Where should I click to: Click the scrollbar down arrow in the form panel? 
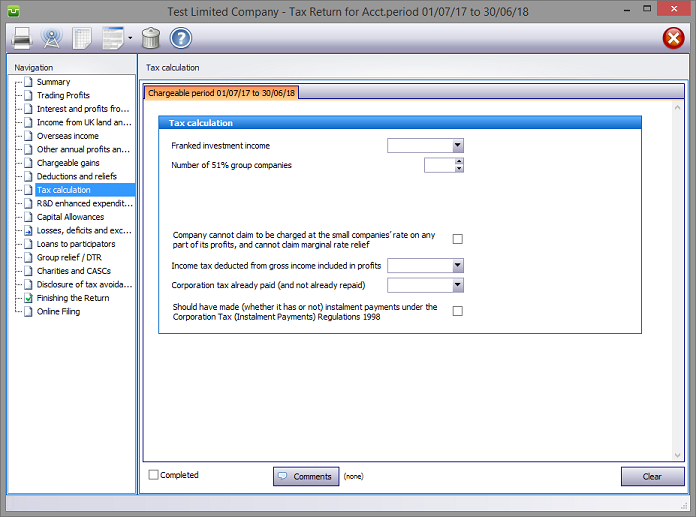(x=677, y=455)
